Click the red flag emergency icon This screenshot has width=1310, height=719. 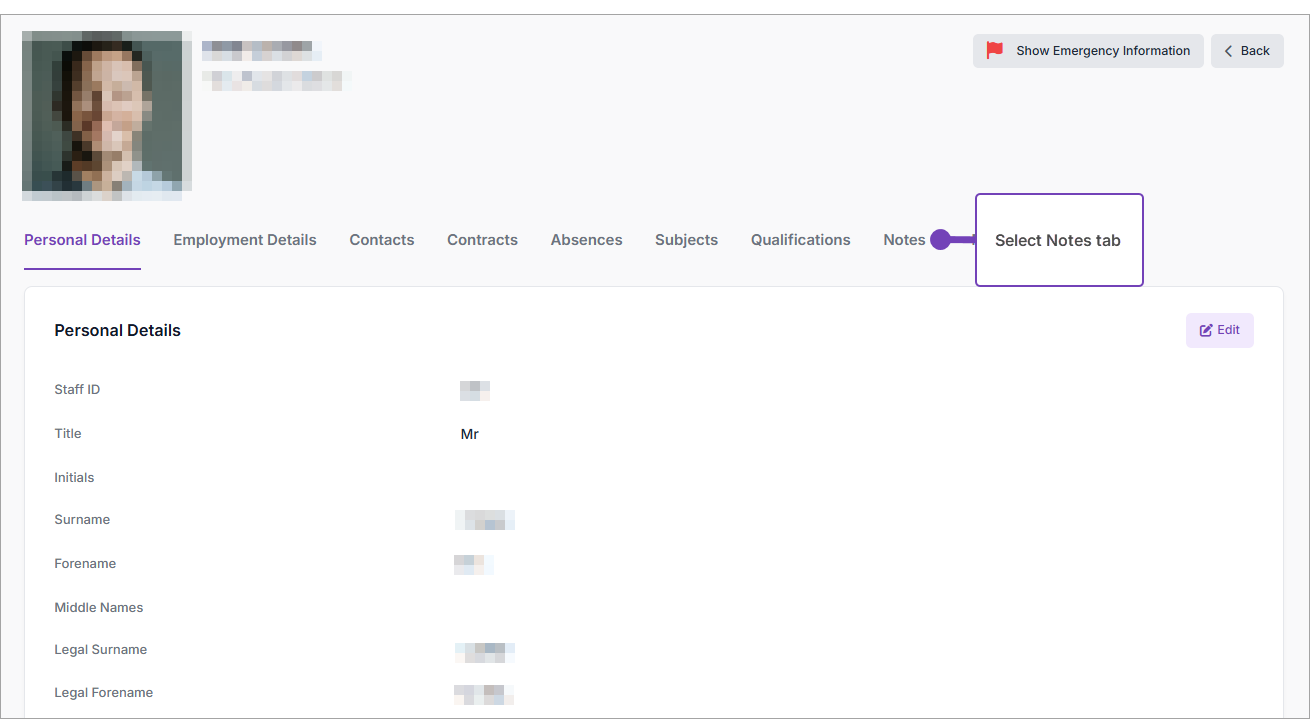pyautogui.click(x=993, y=50)
